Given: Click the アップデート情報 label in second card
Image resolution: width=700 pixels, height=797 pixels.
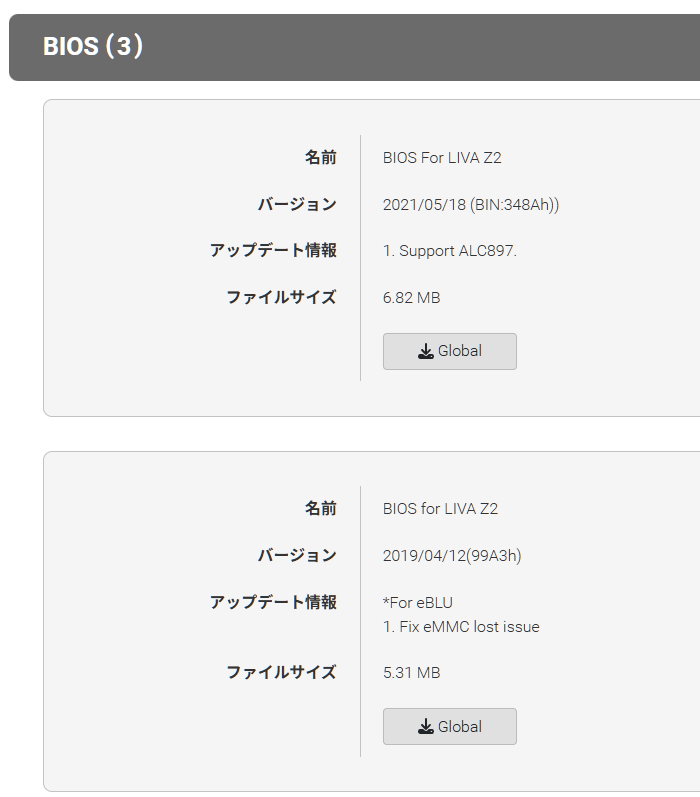Looking at the screenshot, I should tap(273, 602).
